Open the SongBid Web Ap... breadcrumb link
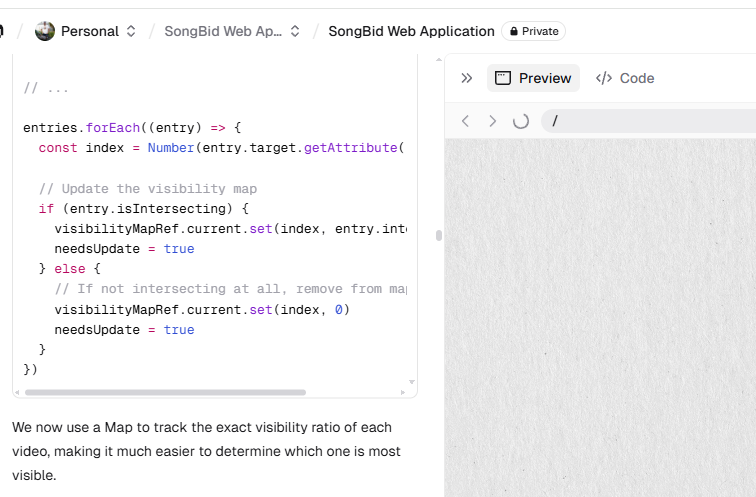The image size is (756, 497). (223, 31)
